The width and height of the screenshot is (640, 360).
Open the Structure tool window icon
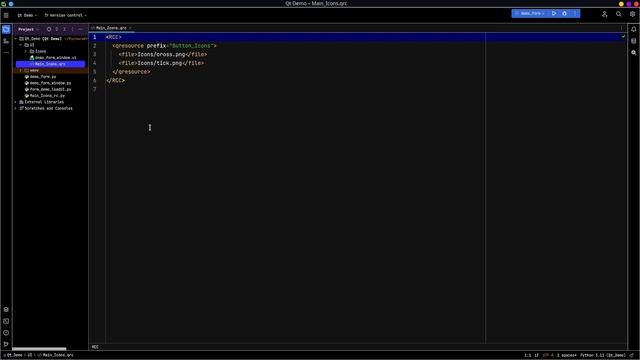coord(6,41)
